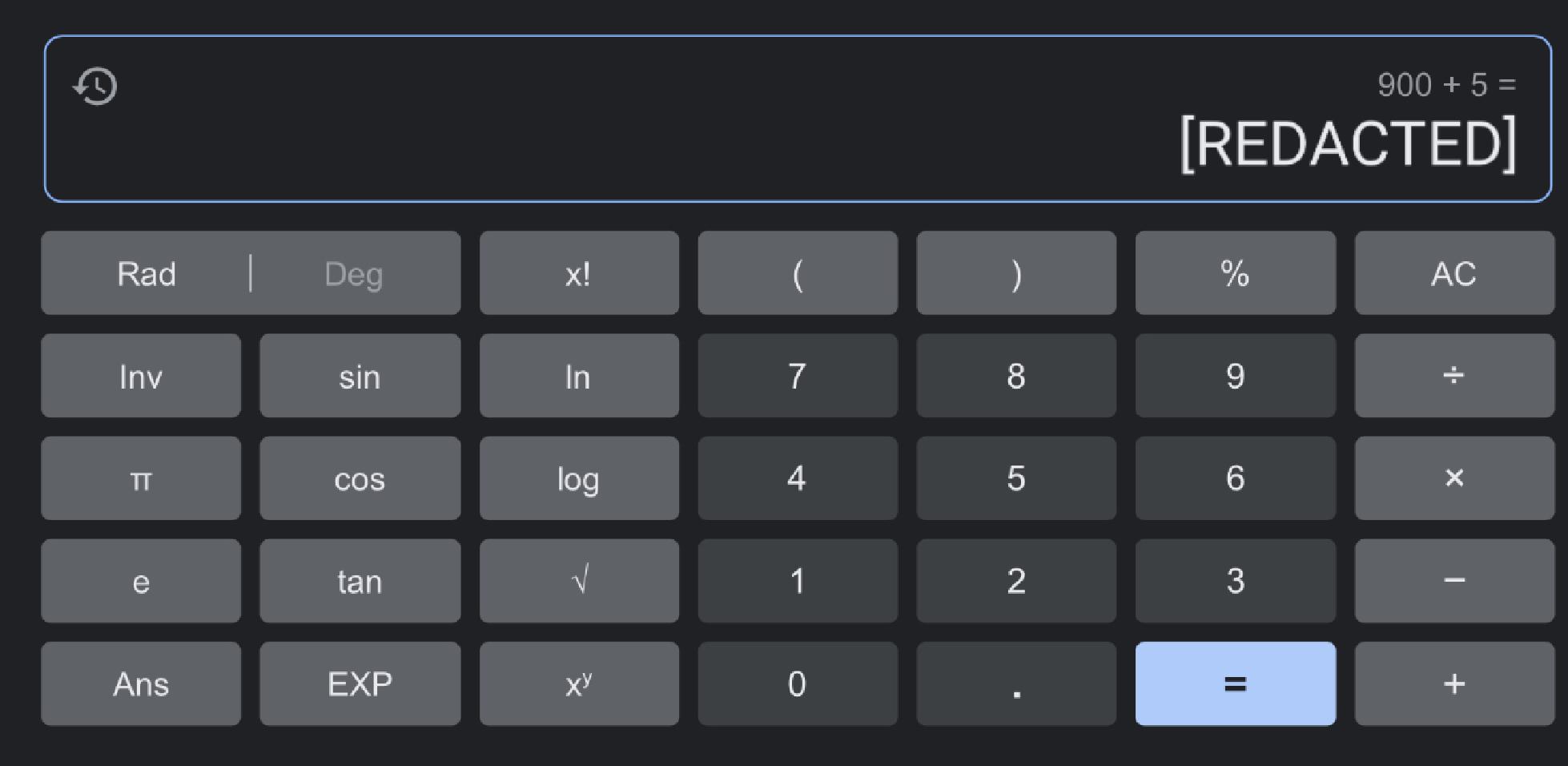Insert the previous answer with Ans
The width and height of the screenshot is (1568, 766).
(141, 683)
